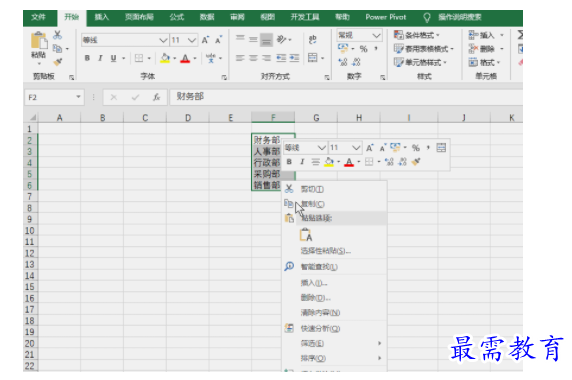Decrease decimal places in the ribbon number group
The image size is (572, 380).
coord(356,62)
